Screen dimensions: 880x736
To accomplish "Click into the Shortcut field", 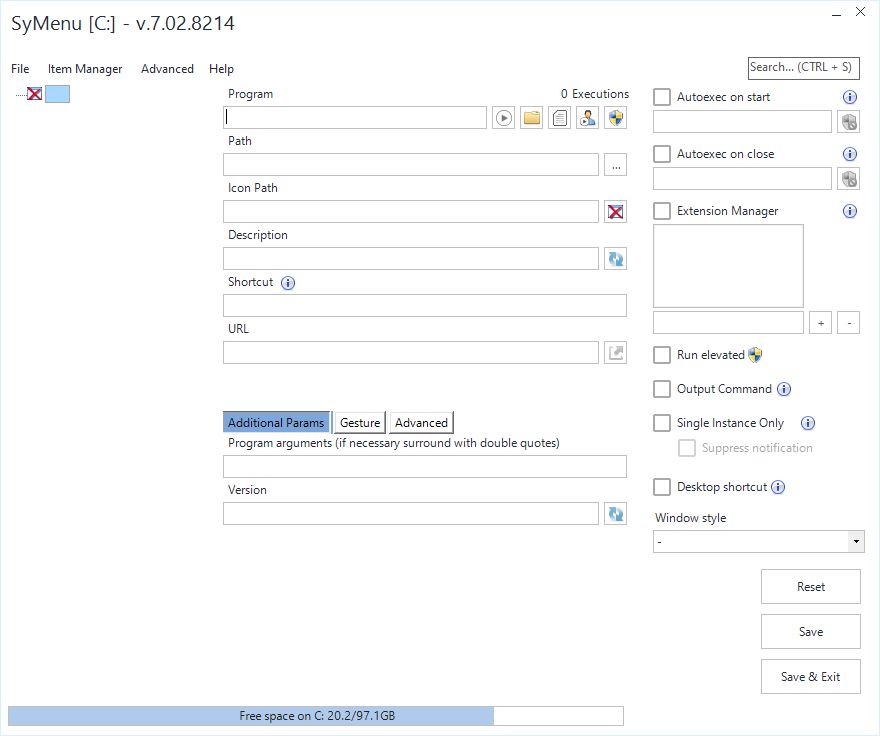I will coord(425,306).
